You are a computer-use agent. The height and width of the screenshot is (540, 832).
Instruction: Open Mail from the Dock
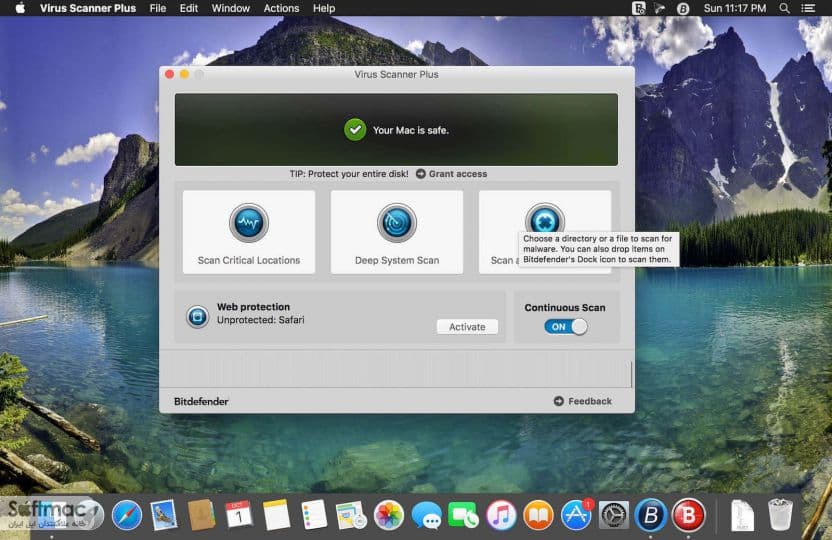coord(164,515)
